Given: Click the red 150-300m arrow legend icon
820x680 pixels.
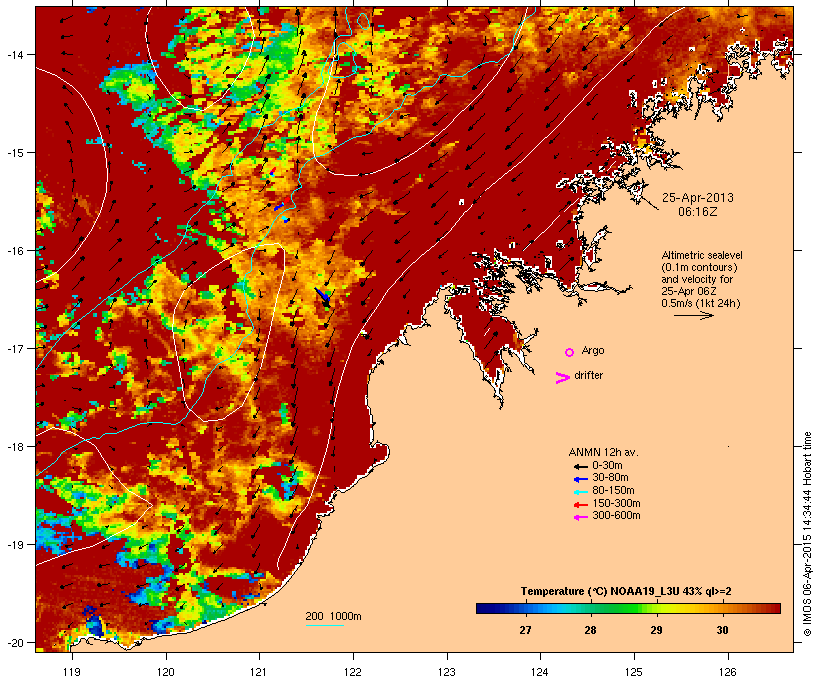Looking at the screenshot, I should [x=581, y=505].
